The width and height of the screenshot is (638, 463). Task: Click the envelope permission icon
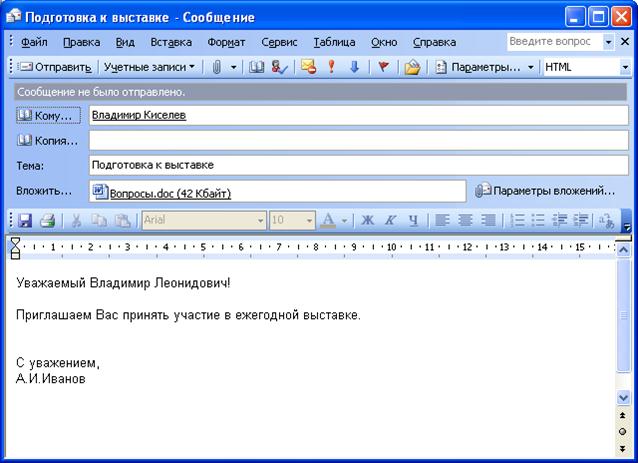pos(308,67)
